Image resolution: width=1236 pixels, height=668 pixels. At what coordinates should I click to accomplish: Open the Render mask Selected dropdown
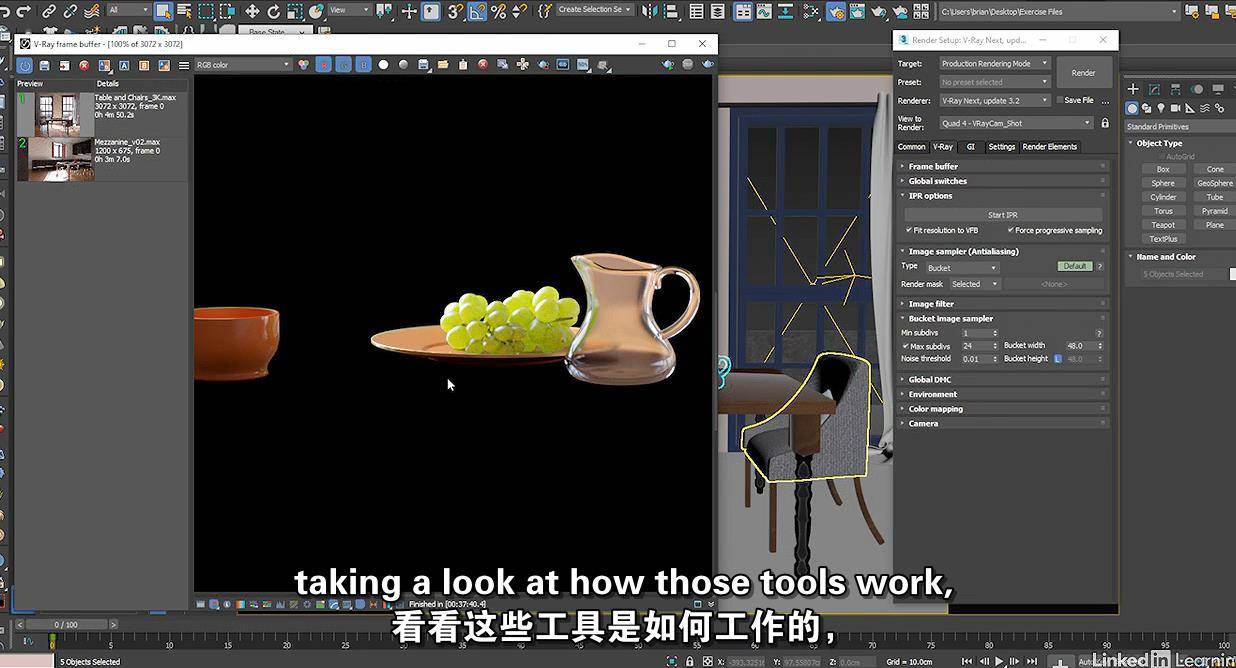974,284
